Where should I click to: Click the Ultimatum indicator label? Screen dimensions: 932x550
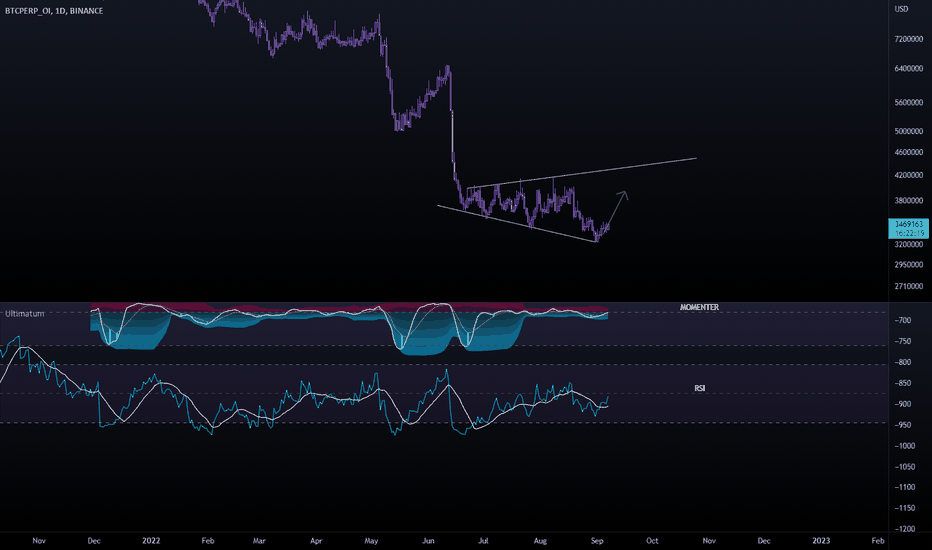tap(25, 313)
